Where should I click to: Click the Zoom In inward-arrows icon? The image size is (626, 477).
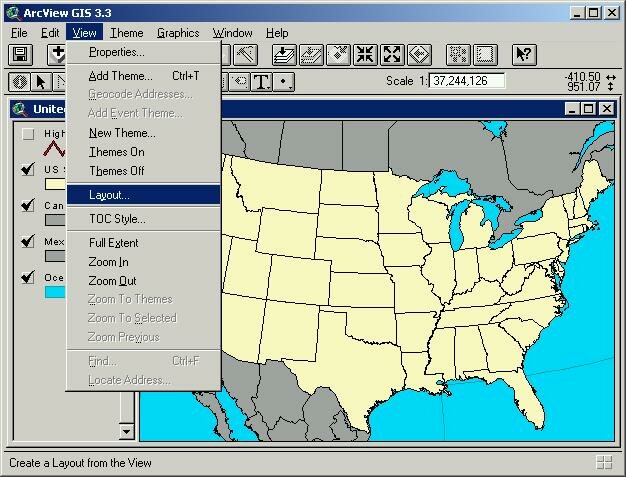(x=365, y=55)
